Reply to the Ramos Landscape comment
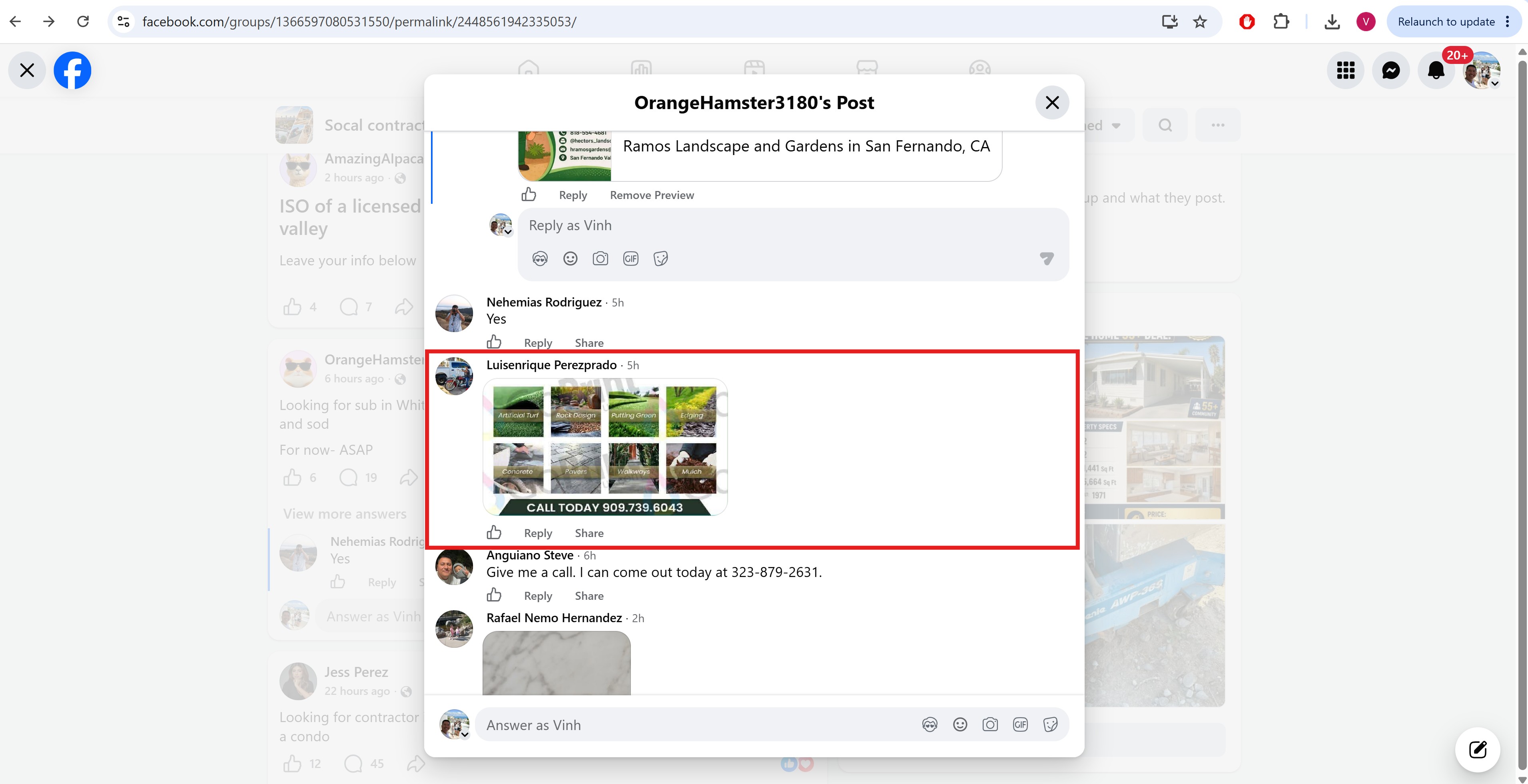Viewport: 1528px width, 784px height. pos(573,195)
